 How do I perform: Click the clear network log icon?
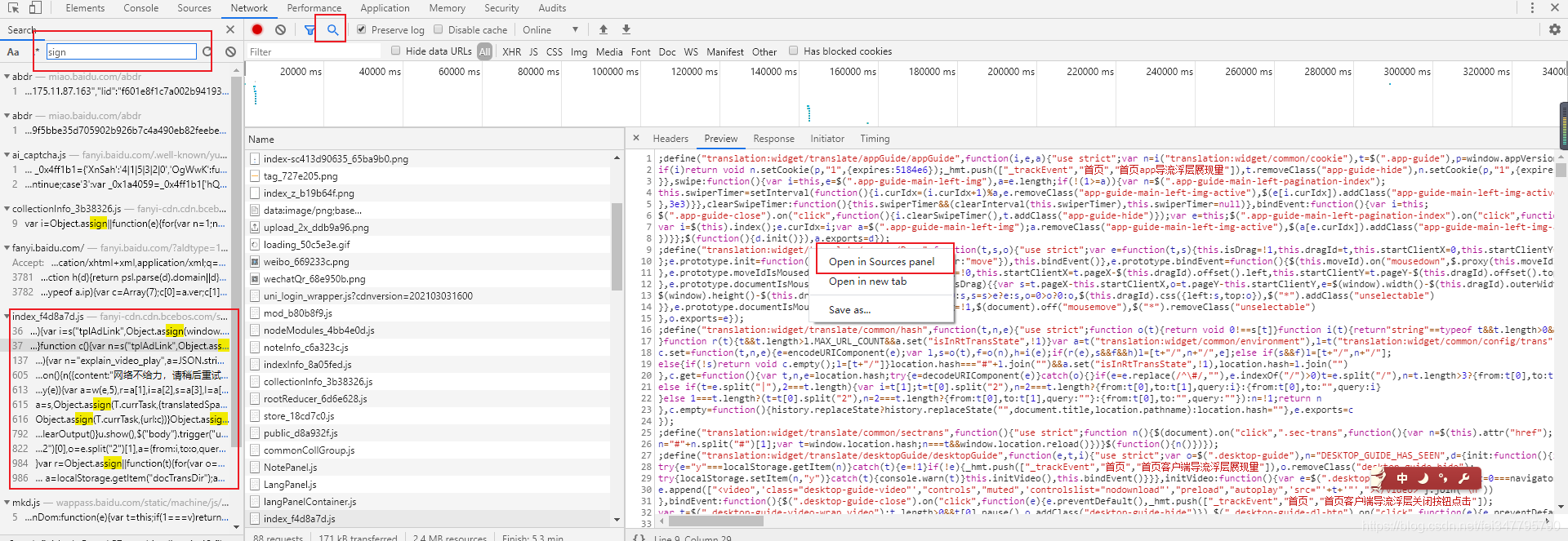(x=280, y=29)
